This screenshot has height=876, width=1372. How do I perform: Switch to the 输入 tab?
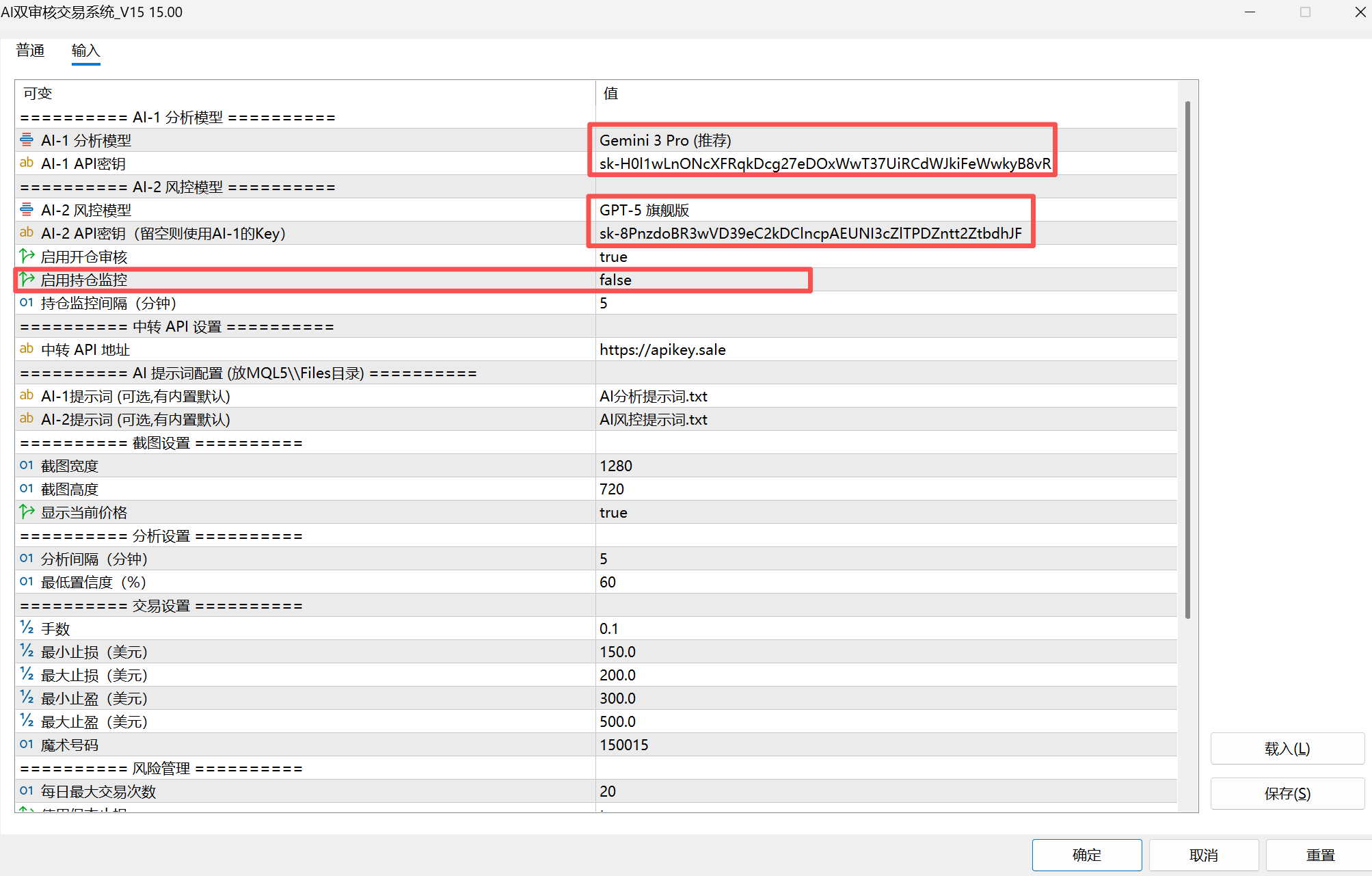pos(85,51)
